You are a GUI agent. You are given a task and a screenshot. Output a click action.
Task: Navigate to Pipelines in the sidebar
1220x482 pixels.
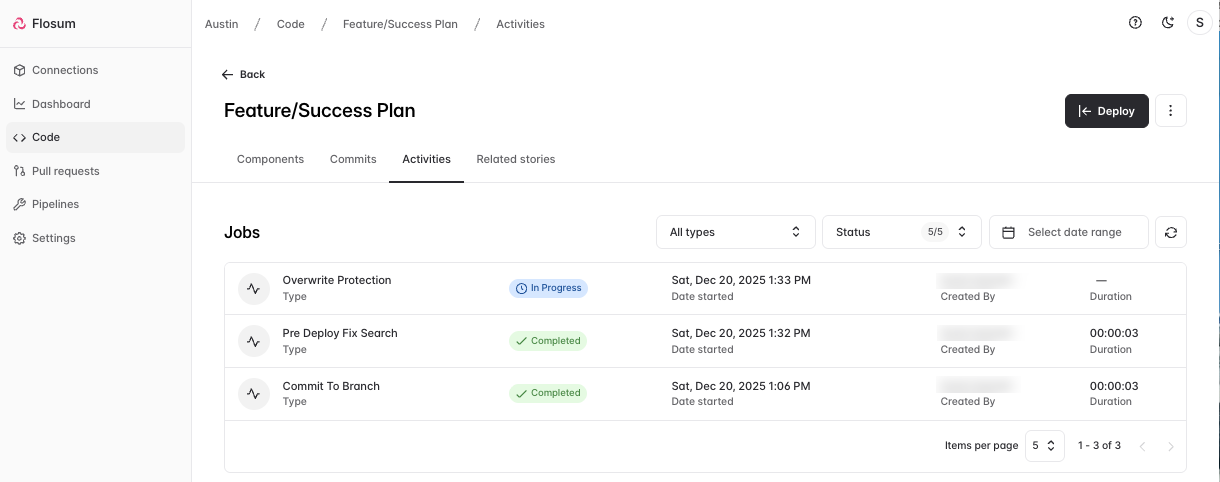pos(55,204)
